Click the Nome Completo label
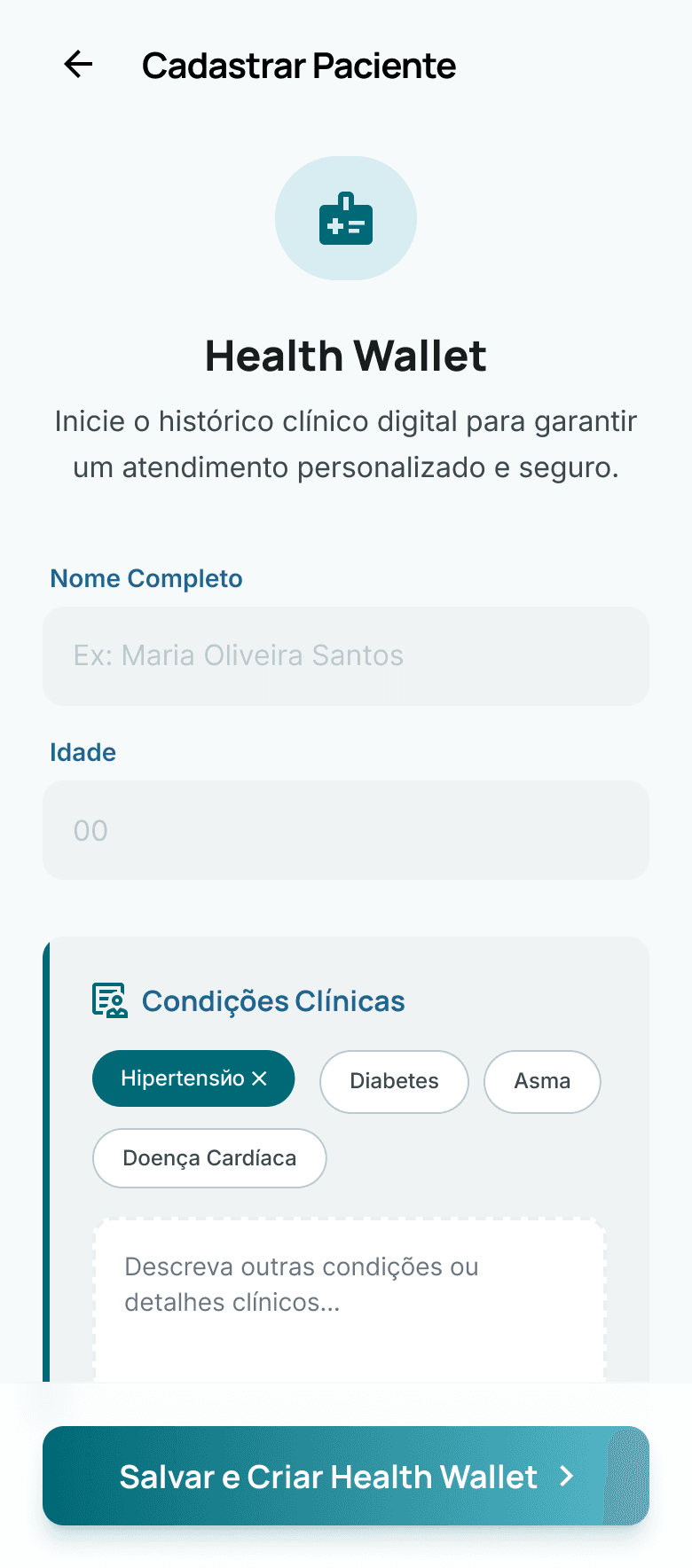This screenshot has width=692, height=1568. point(146,578)
